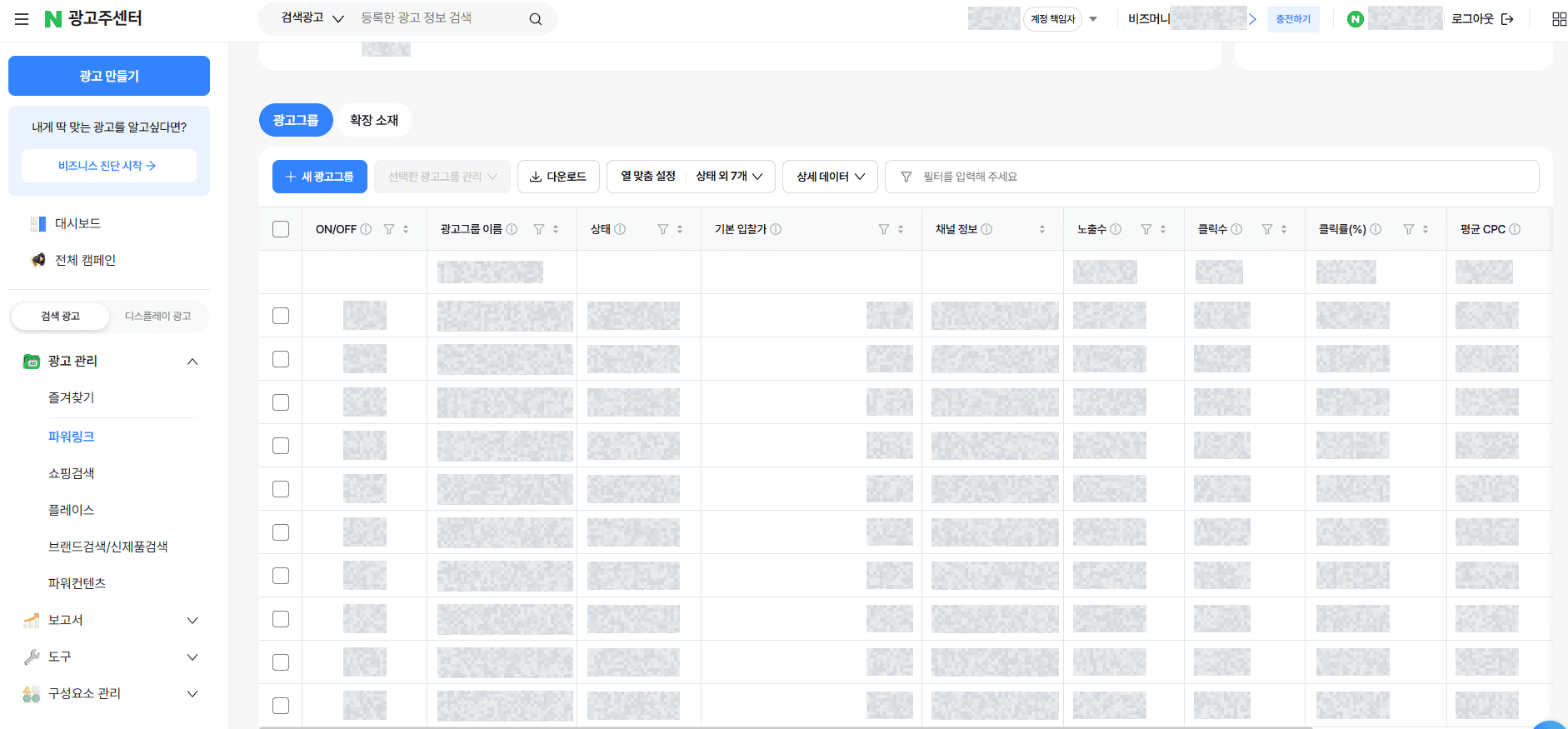Viewport: 1568px width, 729px height.
Task: Click the search magnifier icon
Action: click(x=536, y=19)
